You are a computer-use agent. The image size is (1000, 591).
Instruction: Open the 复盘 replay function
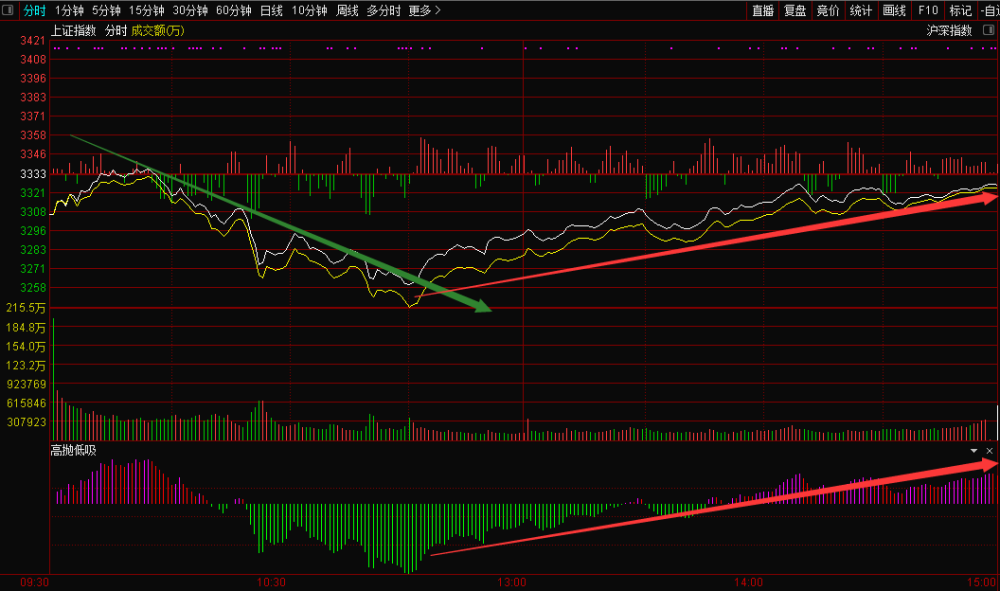pos(795,10)
